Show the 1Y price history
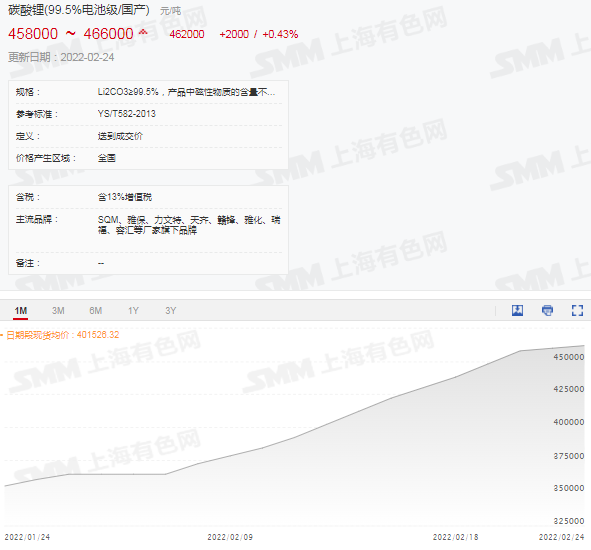Viewport: 591px width, 550px height. click(x=133, y=311)
